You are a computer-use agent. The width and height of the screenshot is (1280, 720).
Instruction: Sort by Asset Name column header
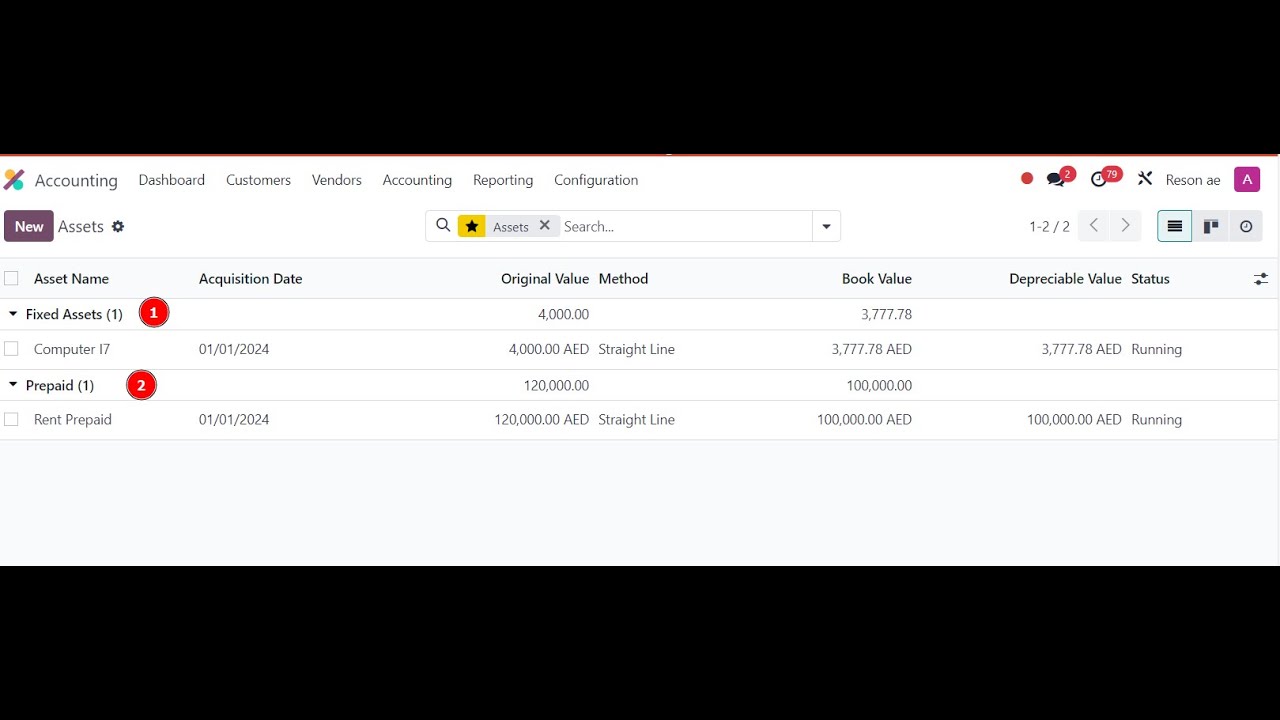(71, 279)
